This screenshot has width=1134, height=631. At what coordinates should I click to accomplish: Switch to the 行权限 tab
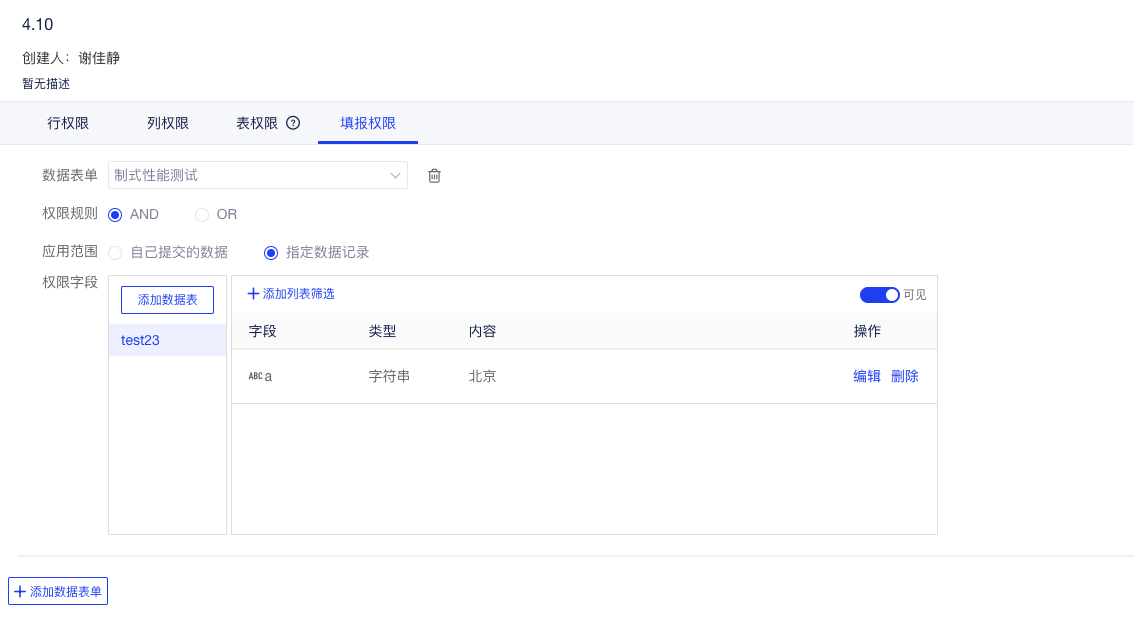click(x=68, y=122)
